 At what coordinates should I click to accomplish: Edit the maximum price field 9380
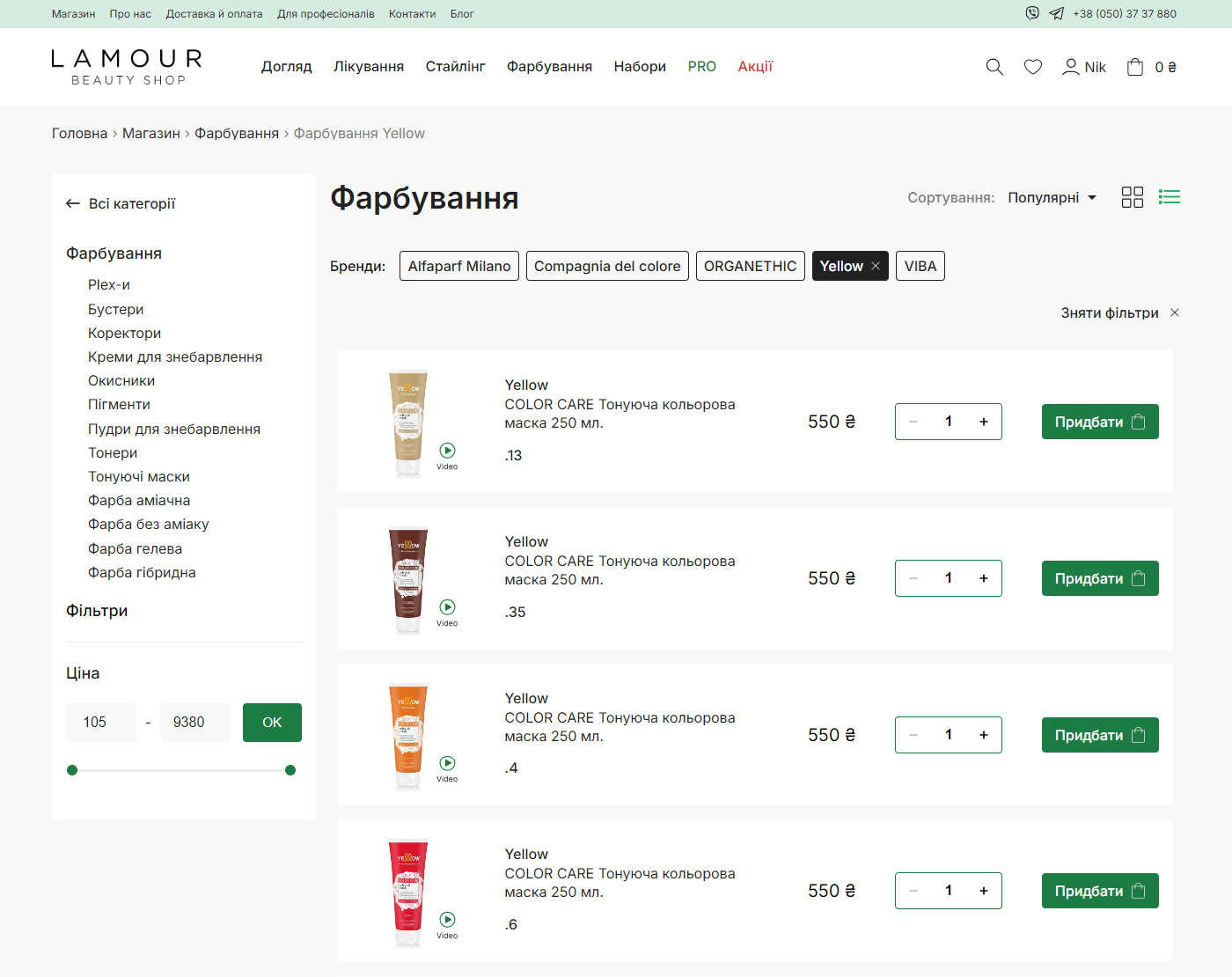pyautogui.click(x=195, y=723)
